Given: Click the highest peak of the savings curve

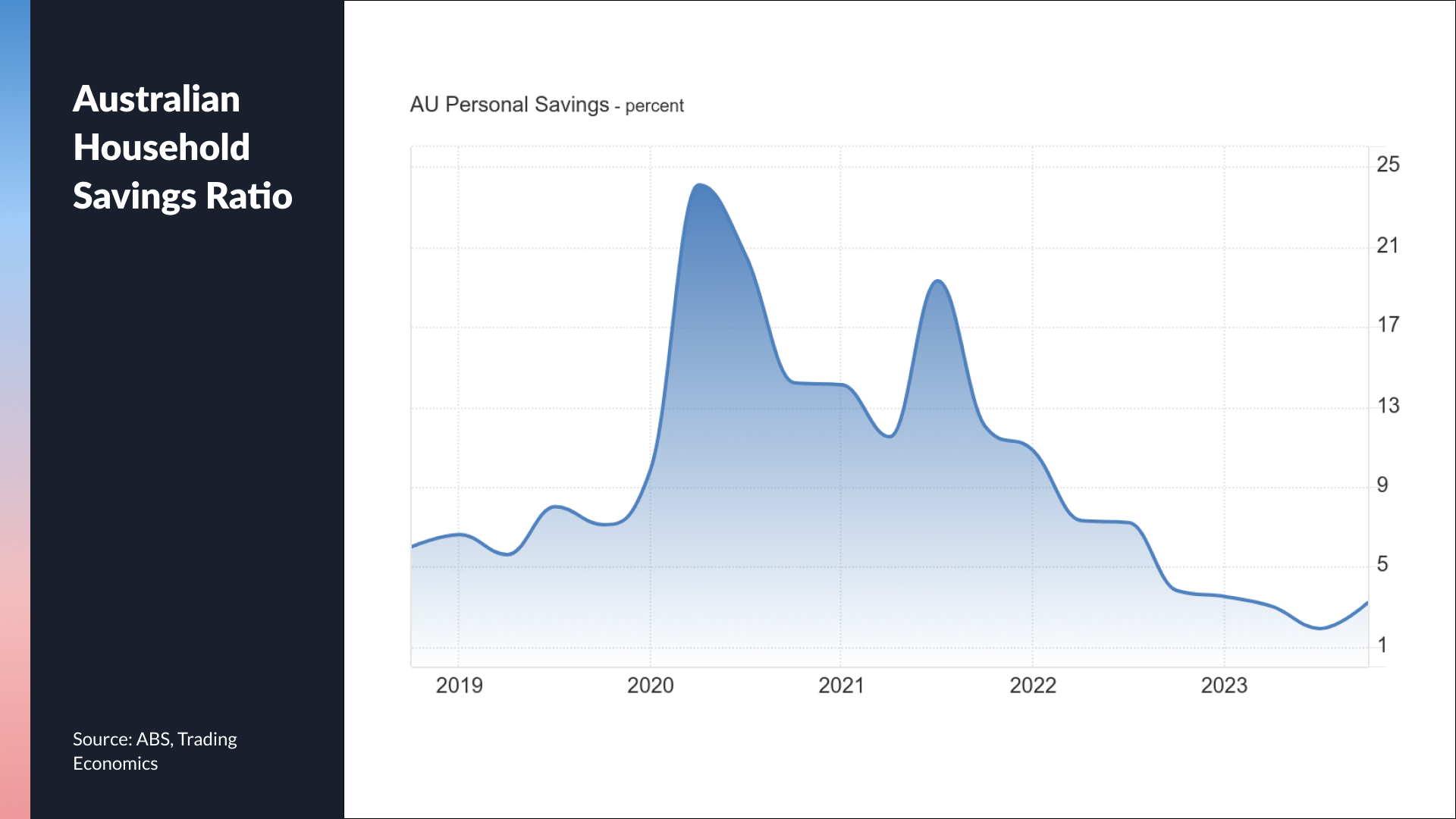Looking at the screenshot, I should (x=699, y=185).
